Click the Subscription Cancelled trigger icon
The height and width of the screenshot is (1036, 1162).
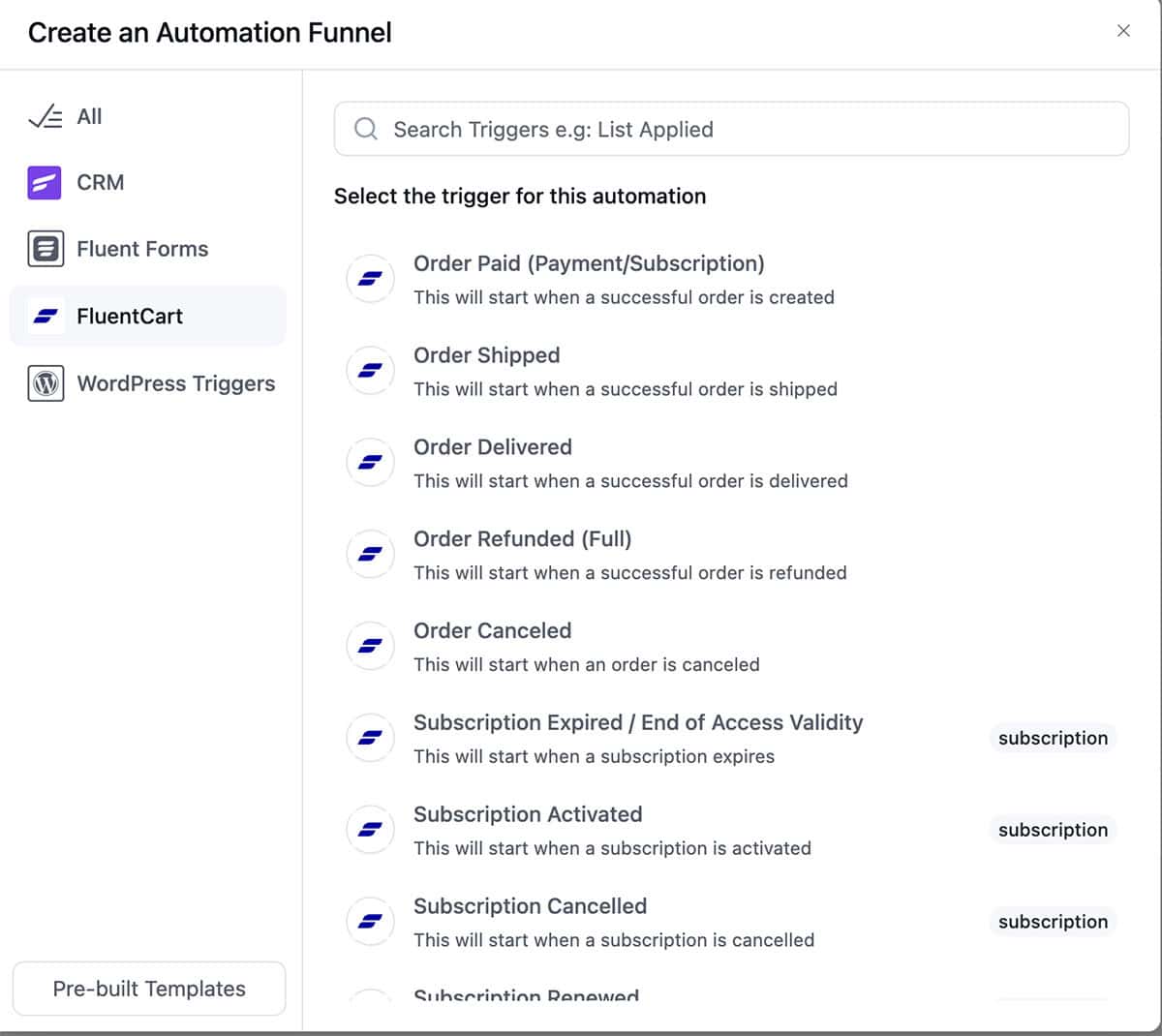(370, 922)
